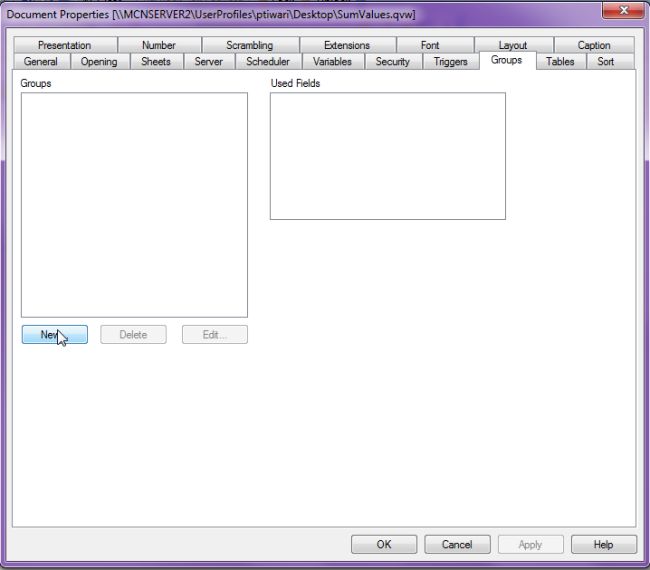Switch to the Presentation tab
Image resolution: width=650 pixels, height=570 pixels.
click(65, 45)
